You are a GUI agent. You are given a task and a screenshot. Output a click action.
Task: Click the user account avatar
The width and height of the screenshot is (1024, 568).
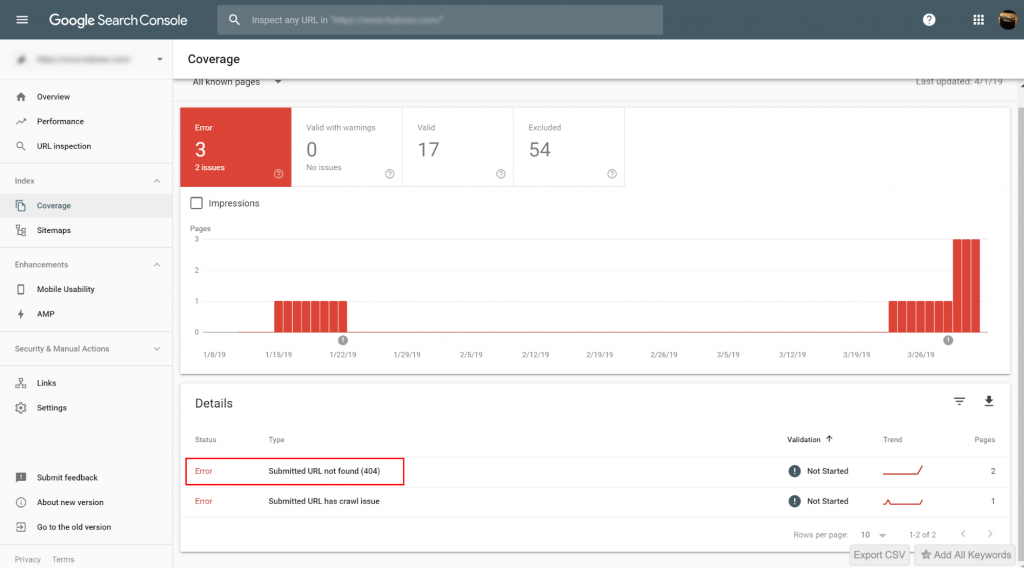(x=1008, y=20)
